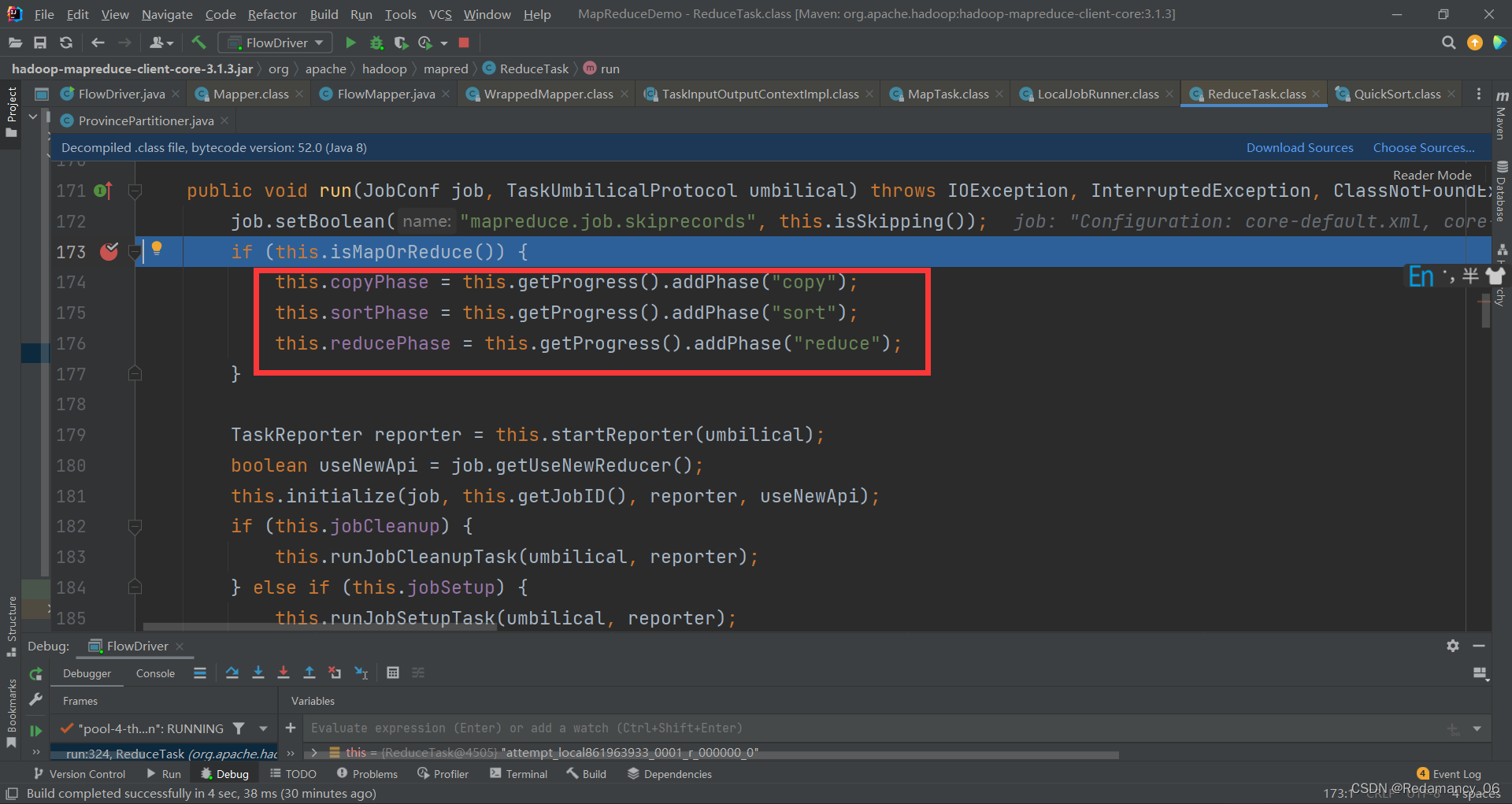Rerun FlowDriver in Debug panel
The height and width of the screenshot is (804, 1512).
pyautogui.click(x=35, y=674)
